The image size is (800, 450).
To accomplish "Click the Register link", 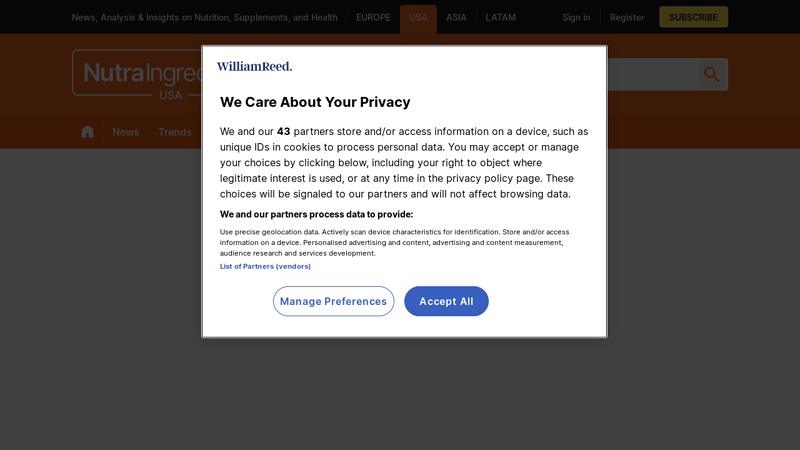I will (x=627, y=17).
